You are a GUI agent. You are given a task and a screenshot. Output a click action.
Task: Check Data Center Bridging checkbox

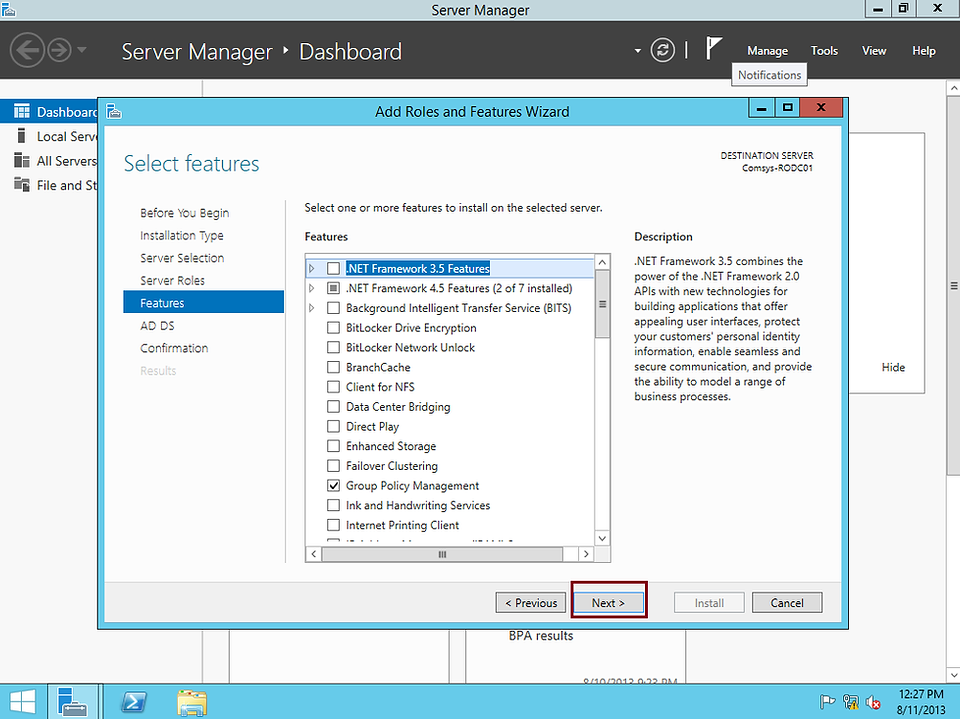click(x=333, y=406)
